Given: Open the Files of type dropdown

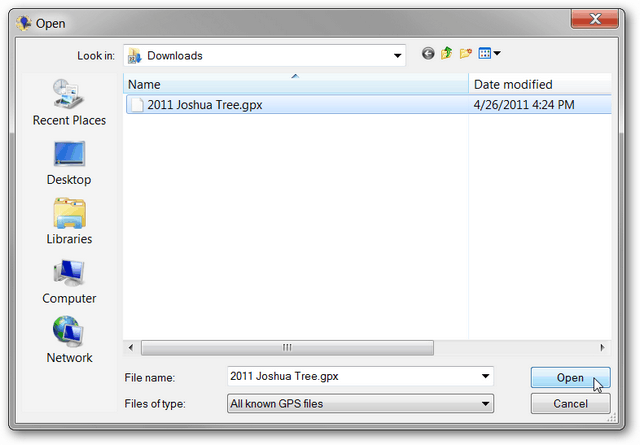Looking at the screenshot, I should (x=360, y=403).
